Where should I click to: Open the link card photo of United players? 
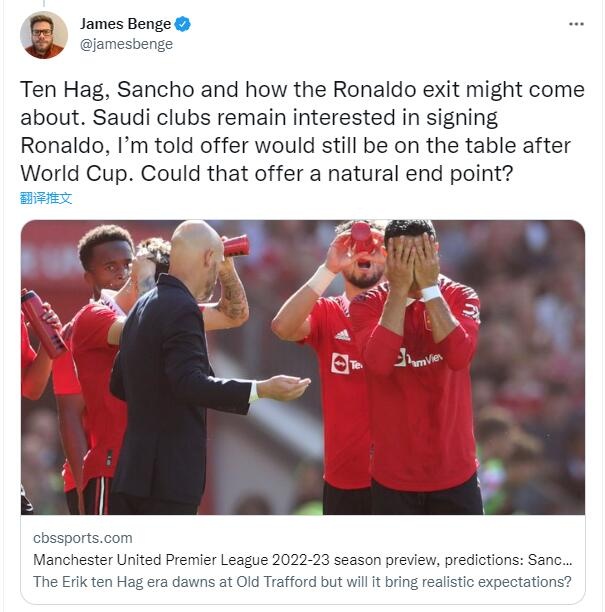click(302, 367)
